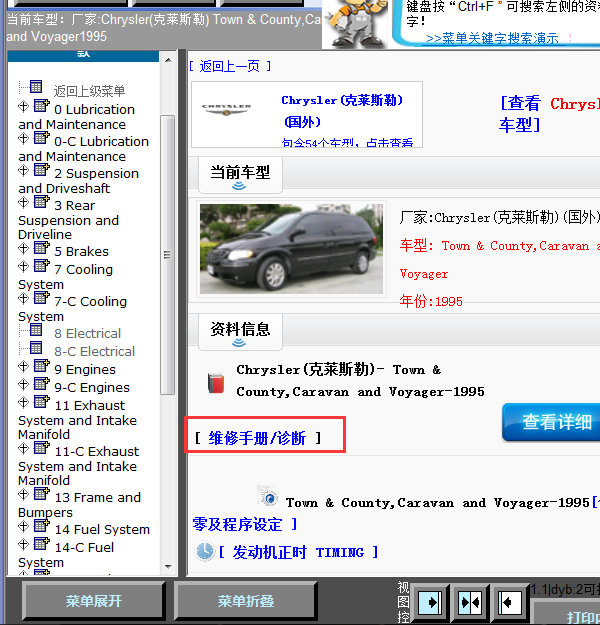Click the folder icon beside 0 Lubrication

[41, 106]
